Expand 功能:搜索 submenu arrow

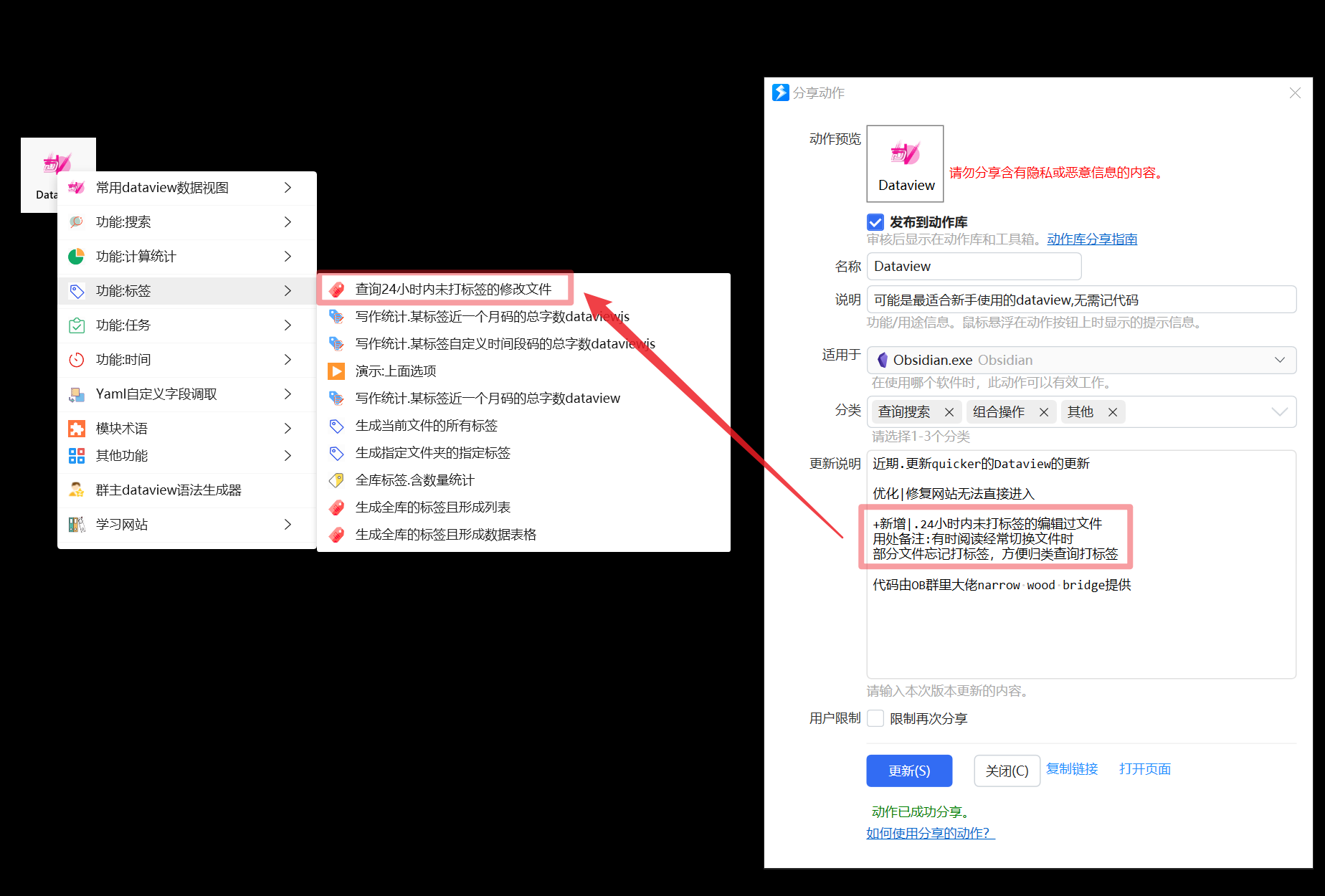(288, 222)
